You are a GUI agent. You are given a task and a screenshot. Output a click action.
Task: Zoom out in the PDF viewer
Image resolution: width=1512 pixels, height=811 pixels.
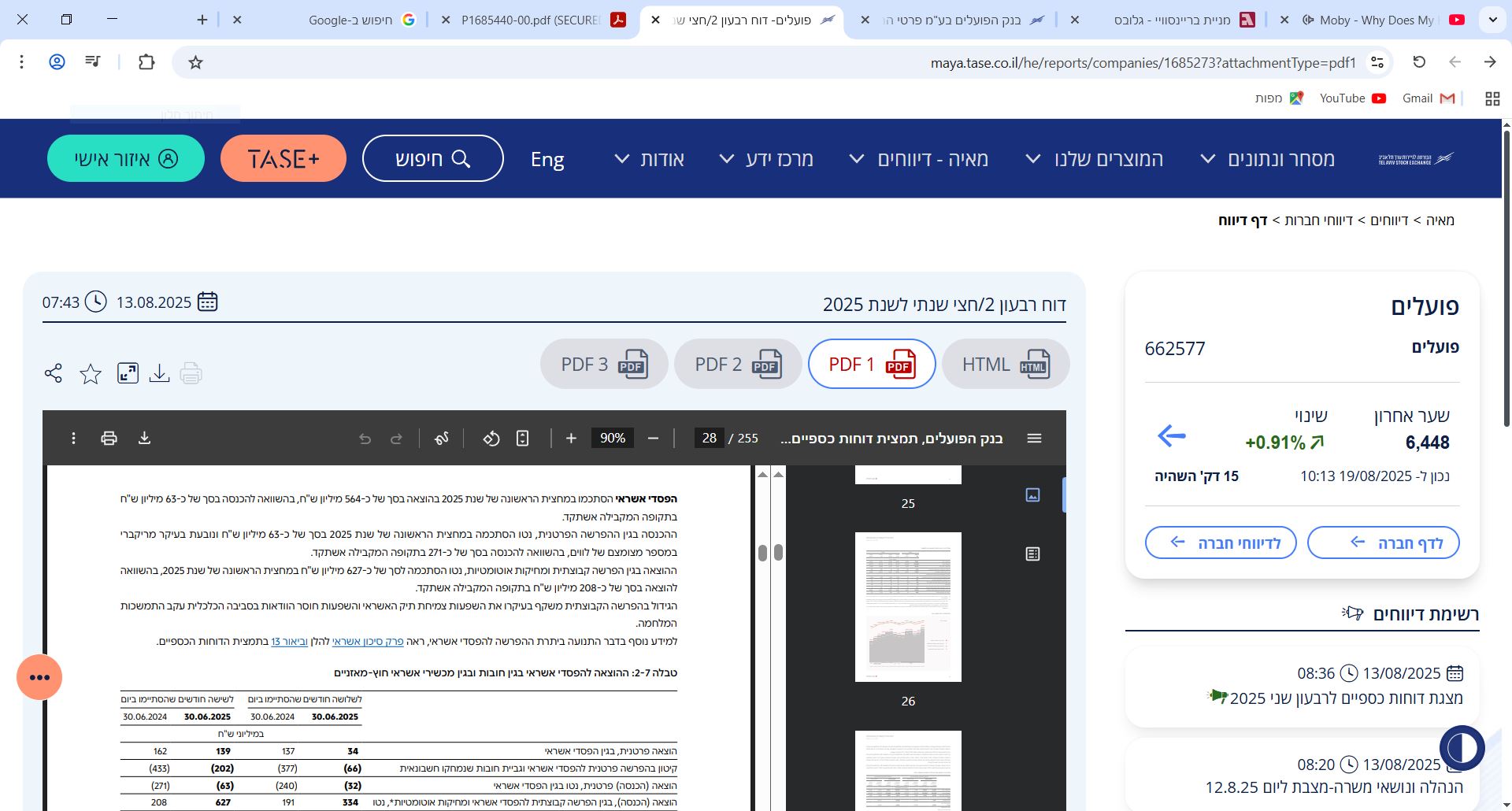[x=653, y=438]
